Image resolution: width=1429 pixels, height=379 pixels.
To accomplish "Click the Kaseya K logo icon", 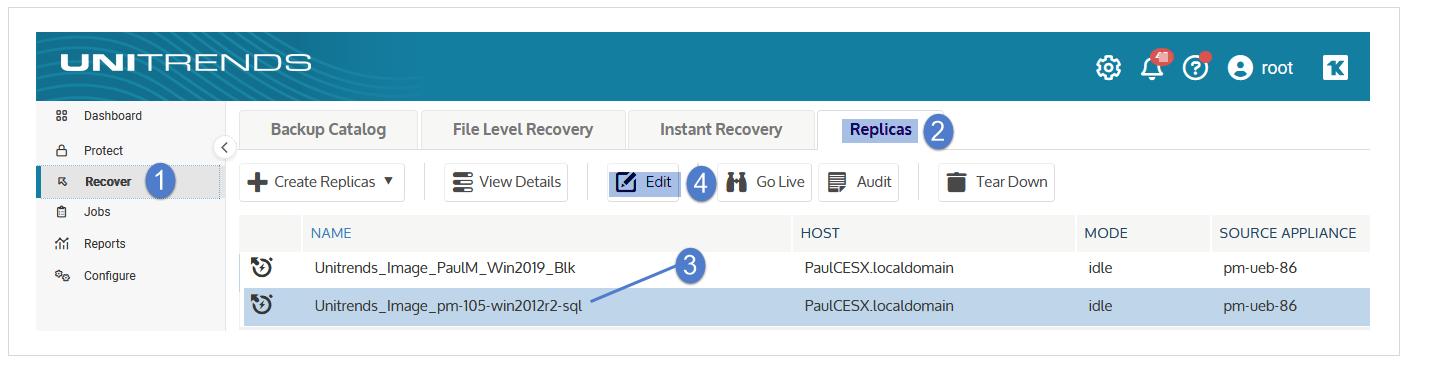I will click(1335, 68).
